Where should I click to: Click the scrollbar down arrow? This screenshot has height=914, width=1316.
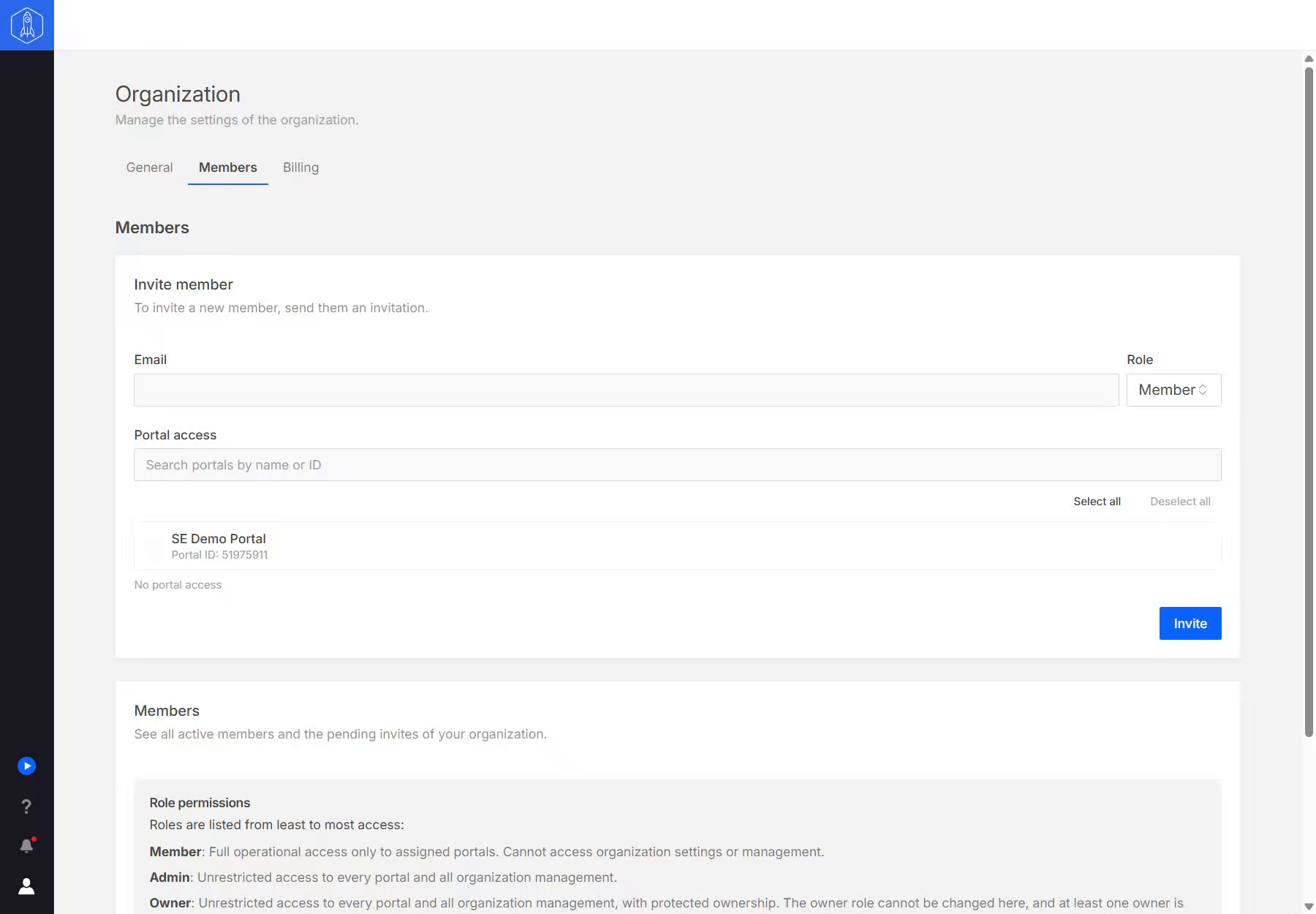coord(1309,907)
